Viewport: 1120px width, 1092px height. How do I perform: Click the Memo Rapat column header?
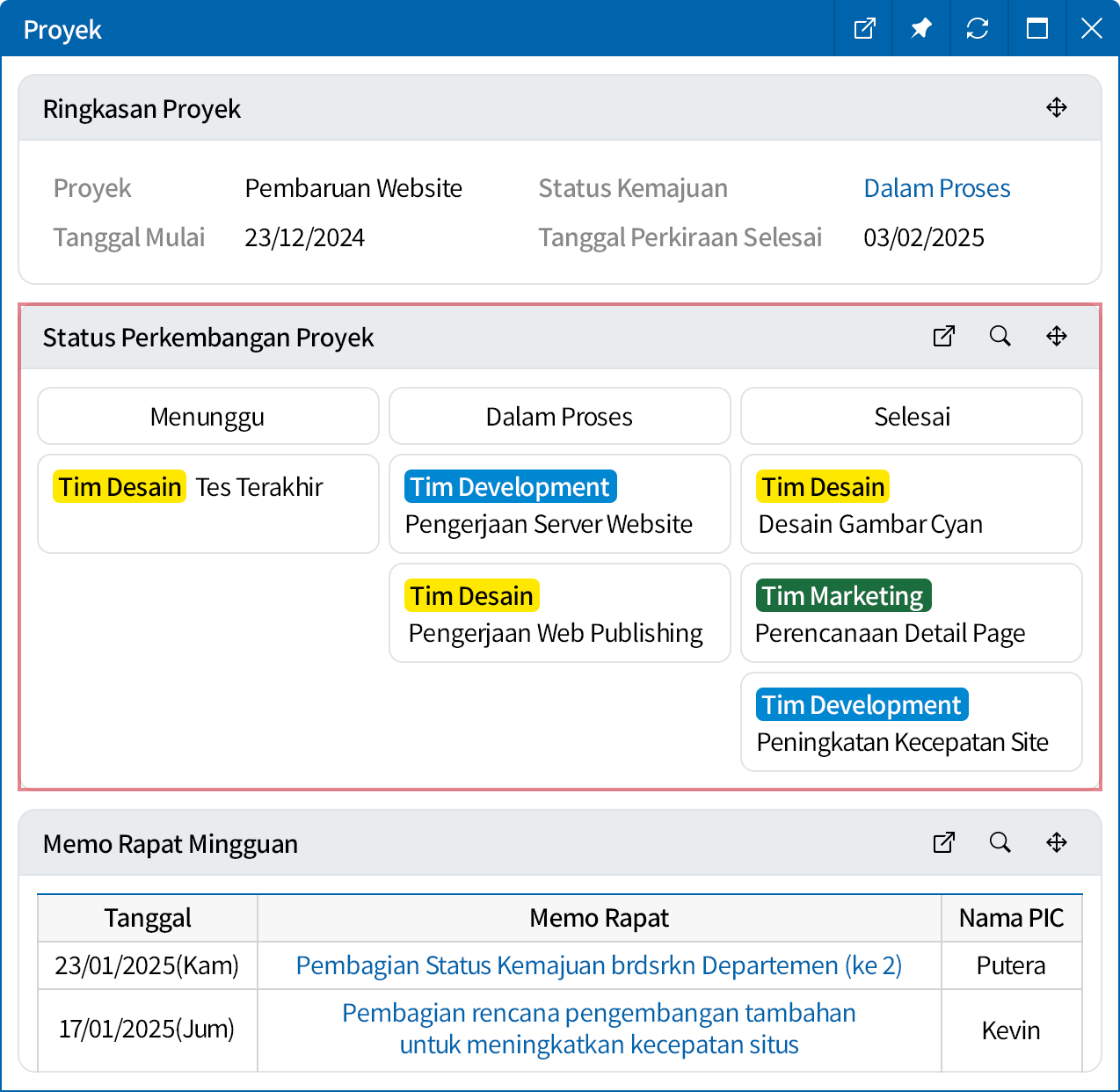(600, 918)
